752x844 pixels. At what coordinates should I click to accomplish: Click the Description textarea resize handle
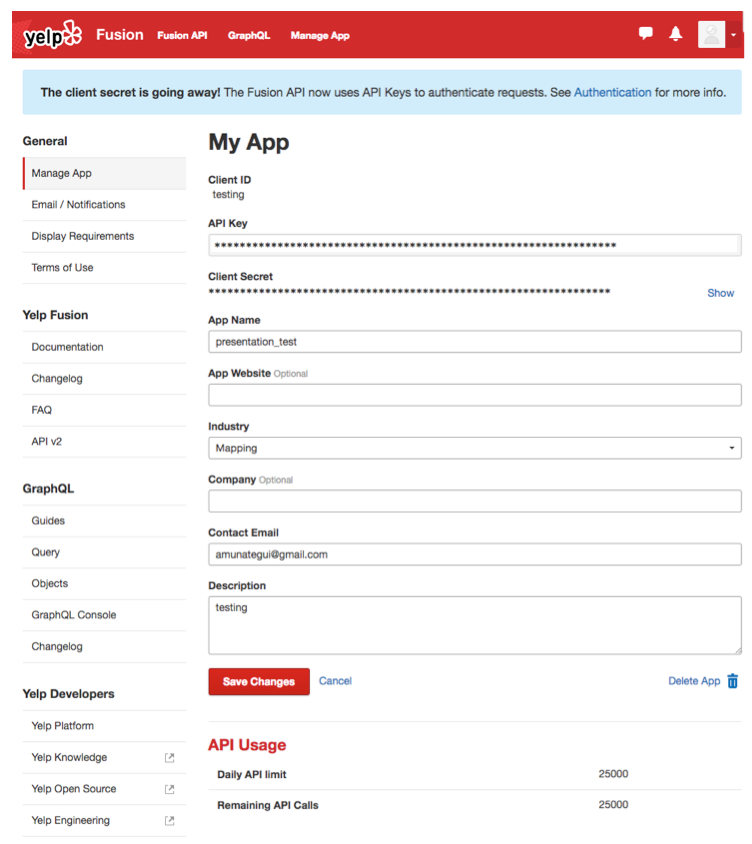738,651
